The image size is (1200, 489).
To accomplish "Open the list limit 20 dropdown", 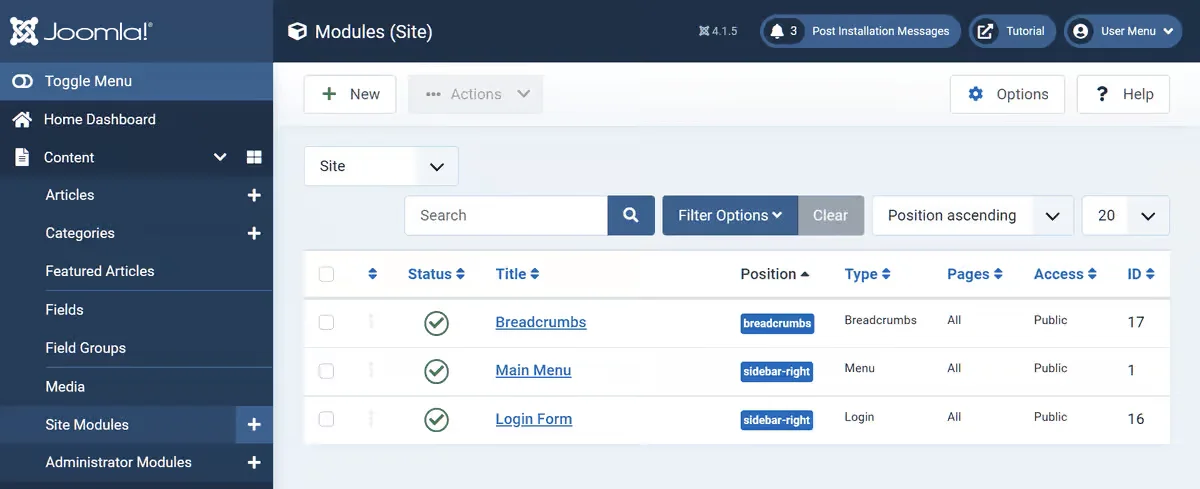I will (x=1126, y=215).
